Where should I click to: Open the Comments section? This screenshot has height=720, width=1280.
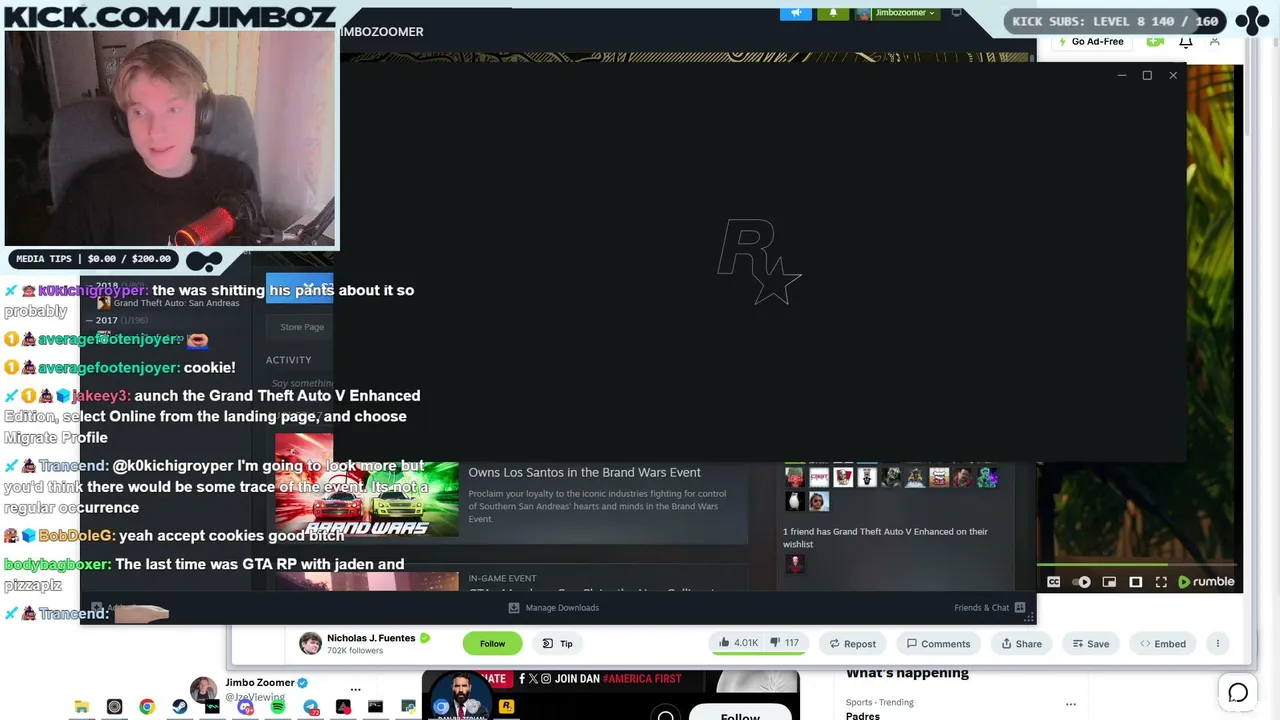[938, 644]
